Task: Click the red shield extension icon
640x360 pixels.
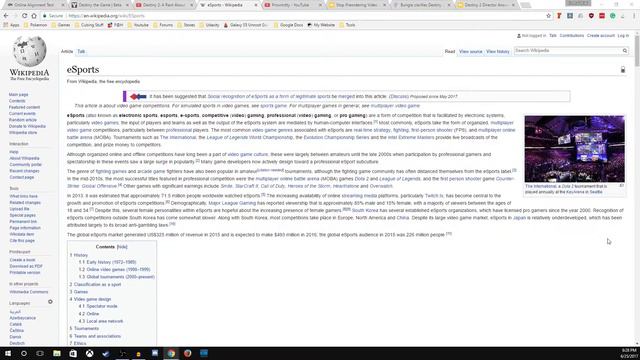Action: coord(591,16)
